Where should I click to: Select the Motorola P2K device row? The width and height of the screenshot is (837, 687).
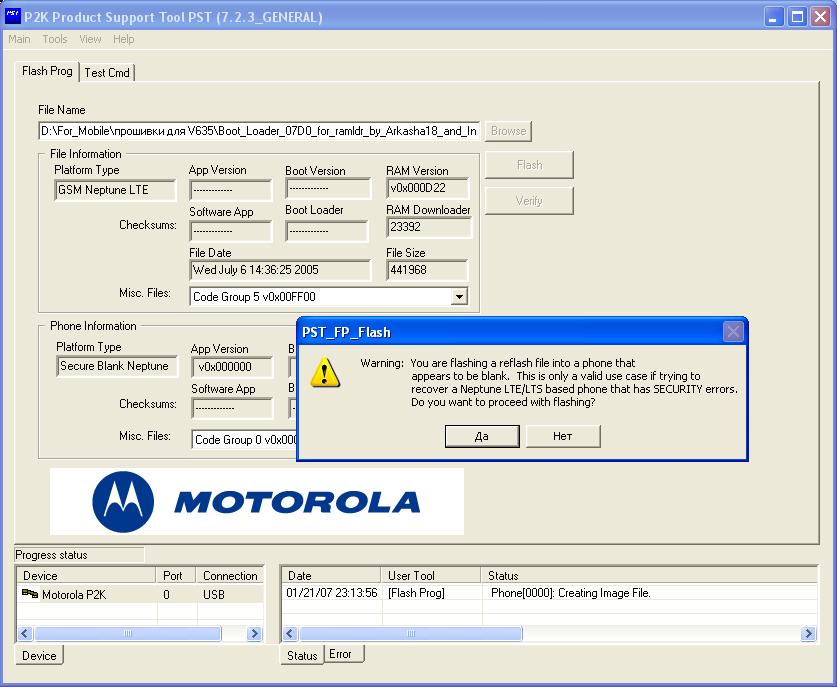[x=140, y=594]
